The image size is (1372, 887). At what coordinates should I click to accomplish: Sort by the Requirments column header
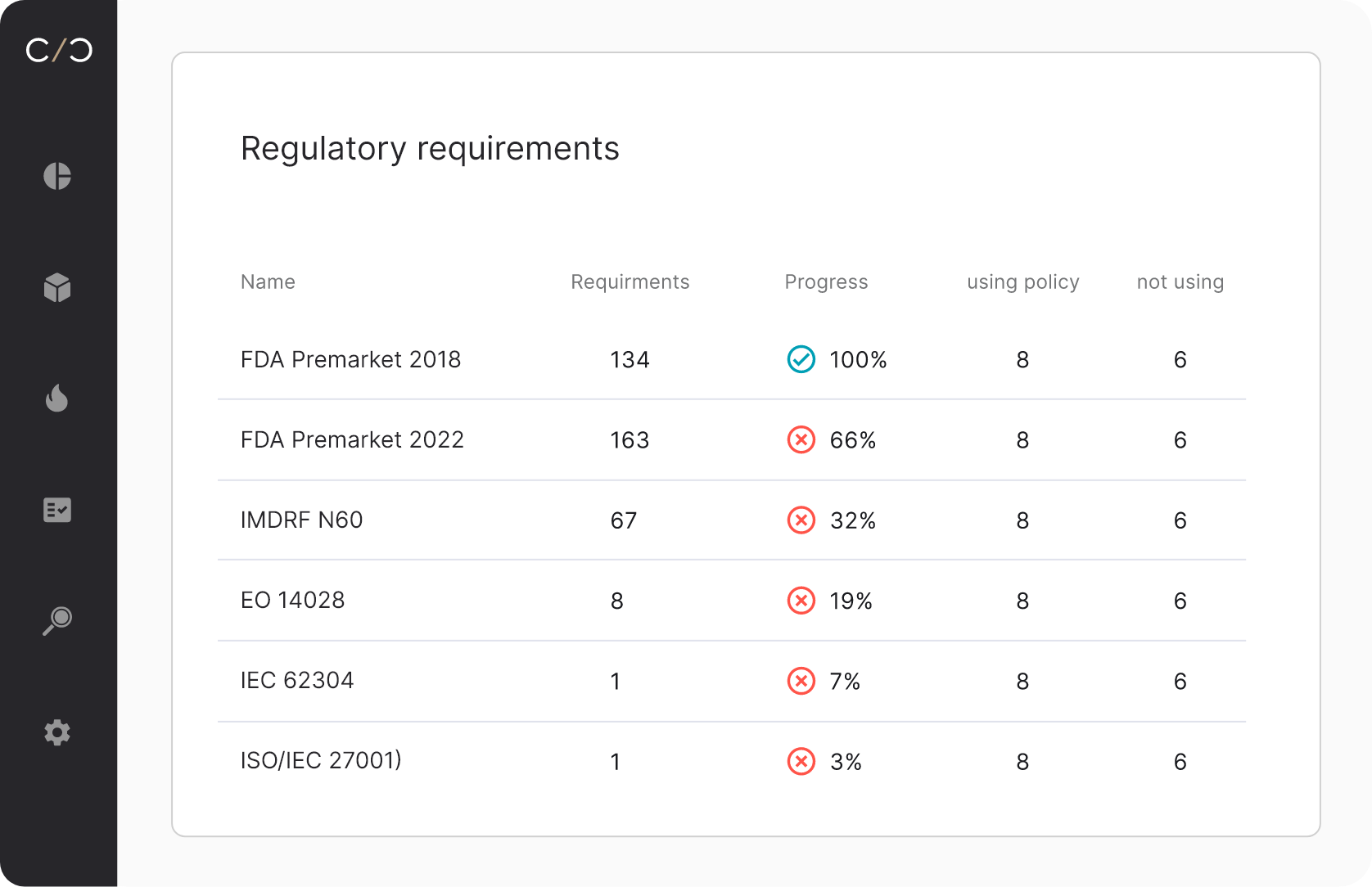630,282
